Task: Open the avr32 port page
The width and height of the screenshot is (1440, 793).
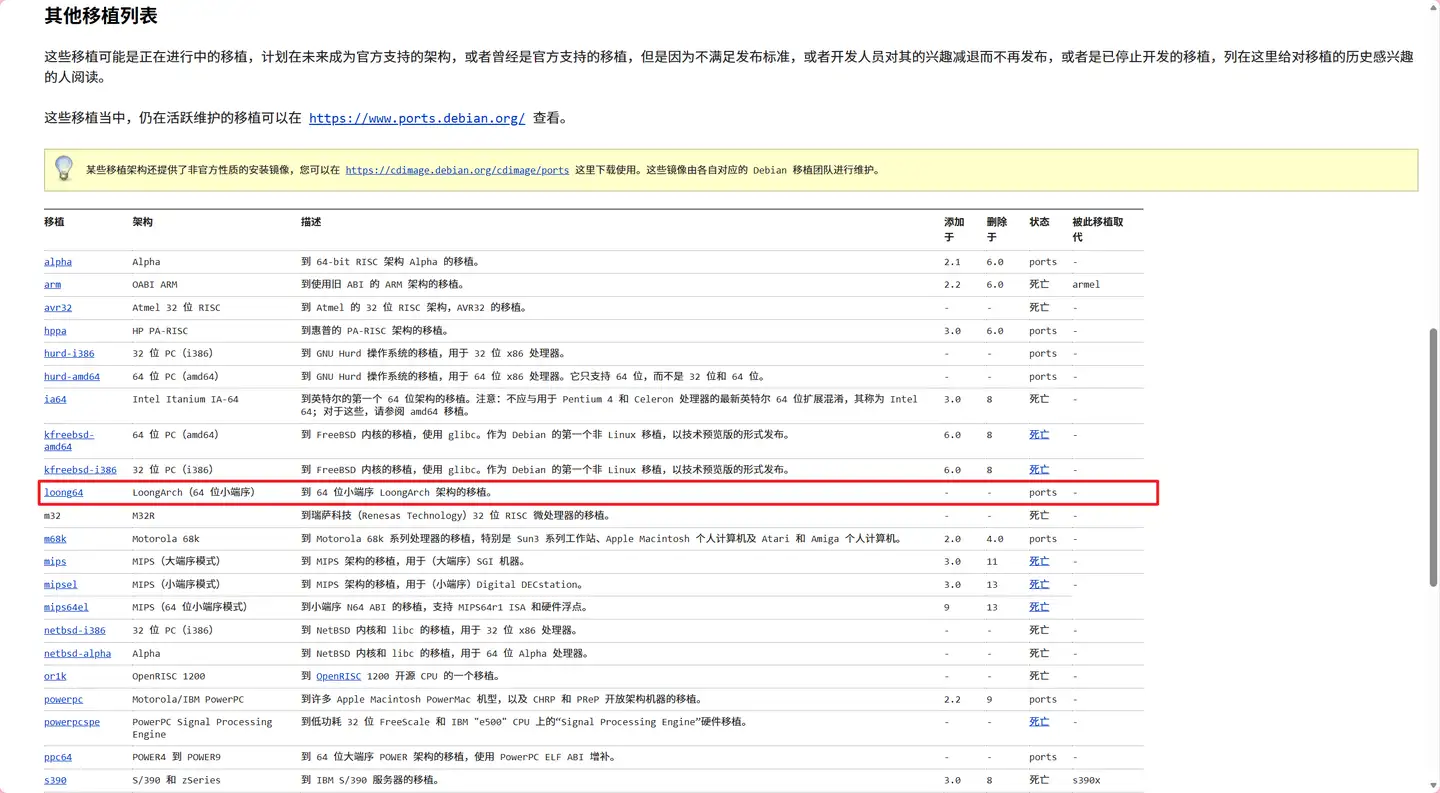Action: point(58,308)
